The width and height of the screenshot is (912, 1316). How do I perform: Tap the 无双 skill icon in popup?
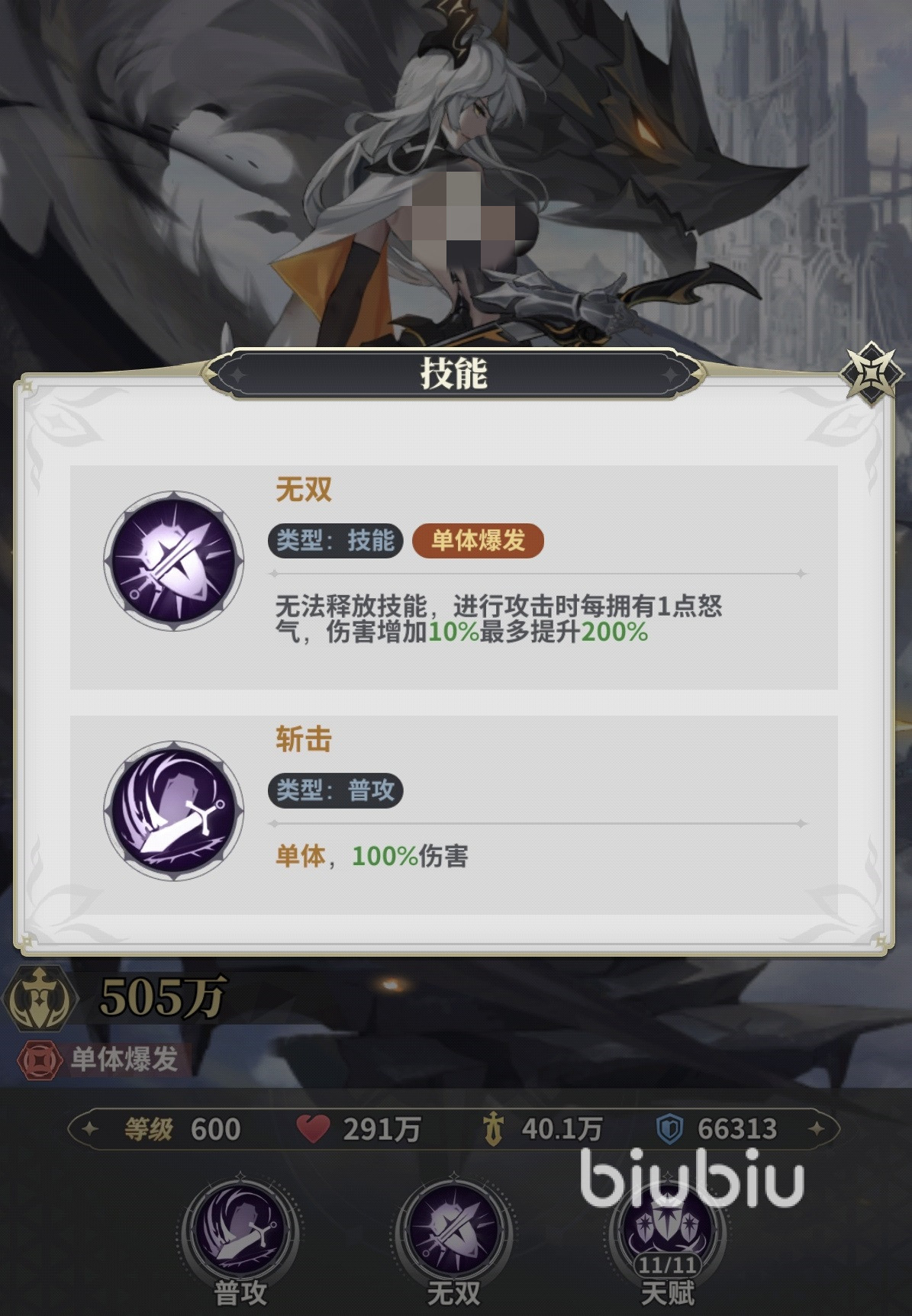coord(174,561)
